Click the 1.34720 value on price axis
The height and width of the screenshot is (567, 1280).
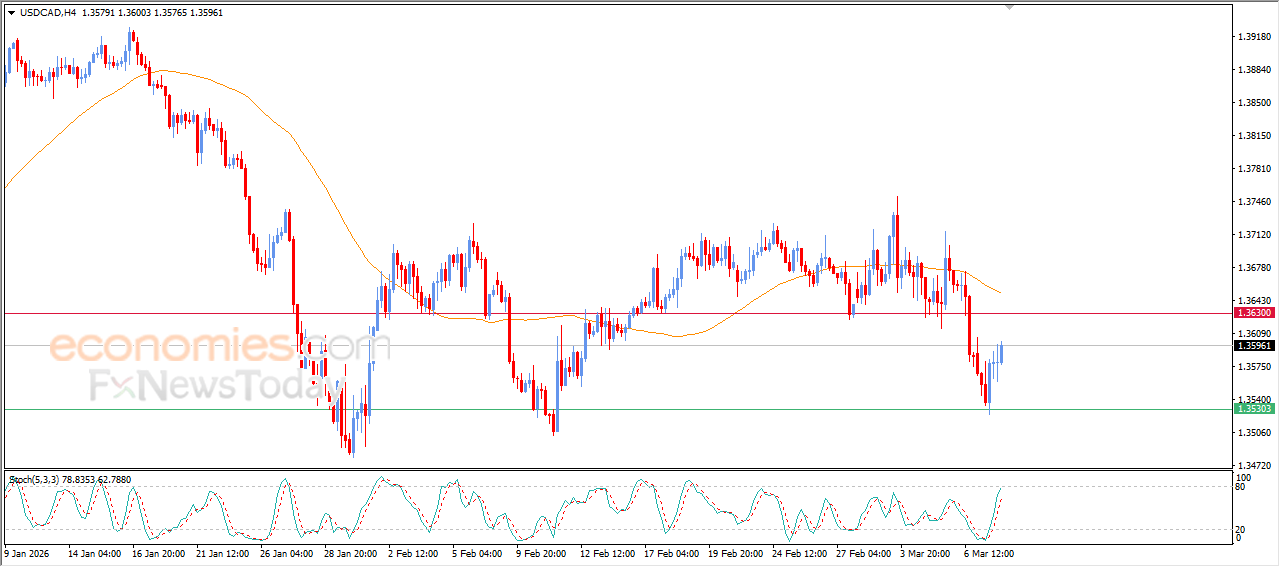1253,466
